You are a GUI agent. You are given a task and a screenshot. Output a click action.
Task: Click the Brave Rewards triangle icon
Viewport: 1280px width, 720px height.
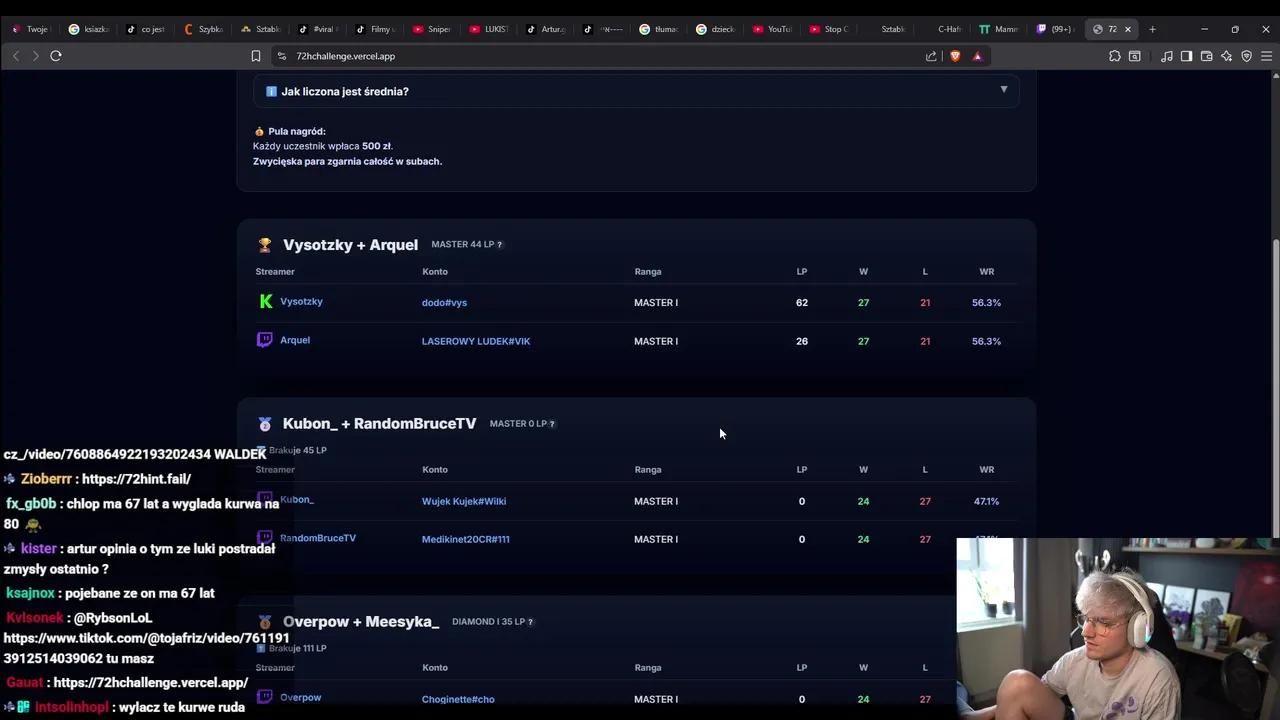pos(977,56)
